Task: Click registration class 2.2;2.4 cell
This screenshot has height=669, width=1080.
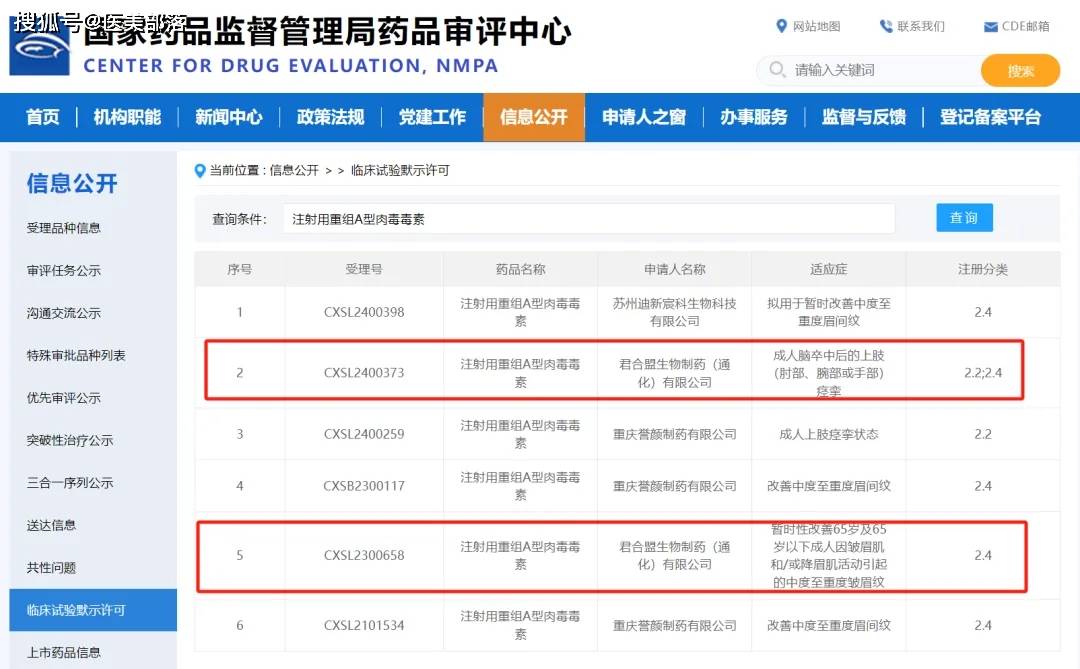Action: [983, 373]
